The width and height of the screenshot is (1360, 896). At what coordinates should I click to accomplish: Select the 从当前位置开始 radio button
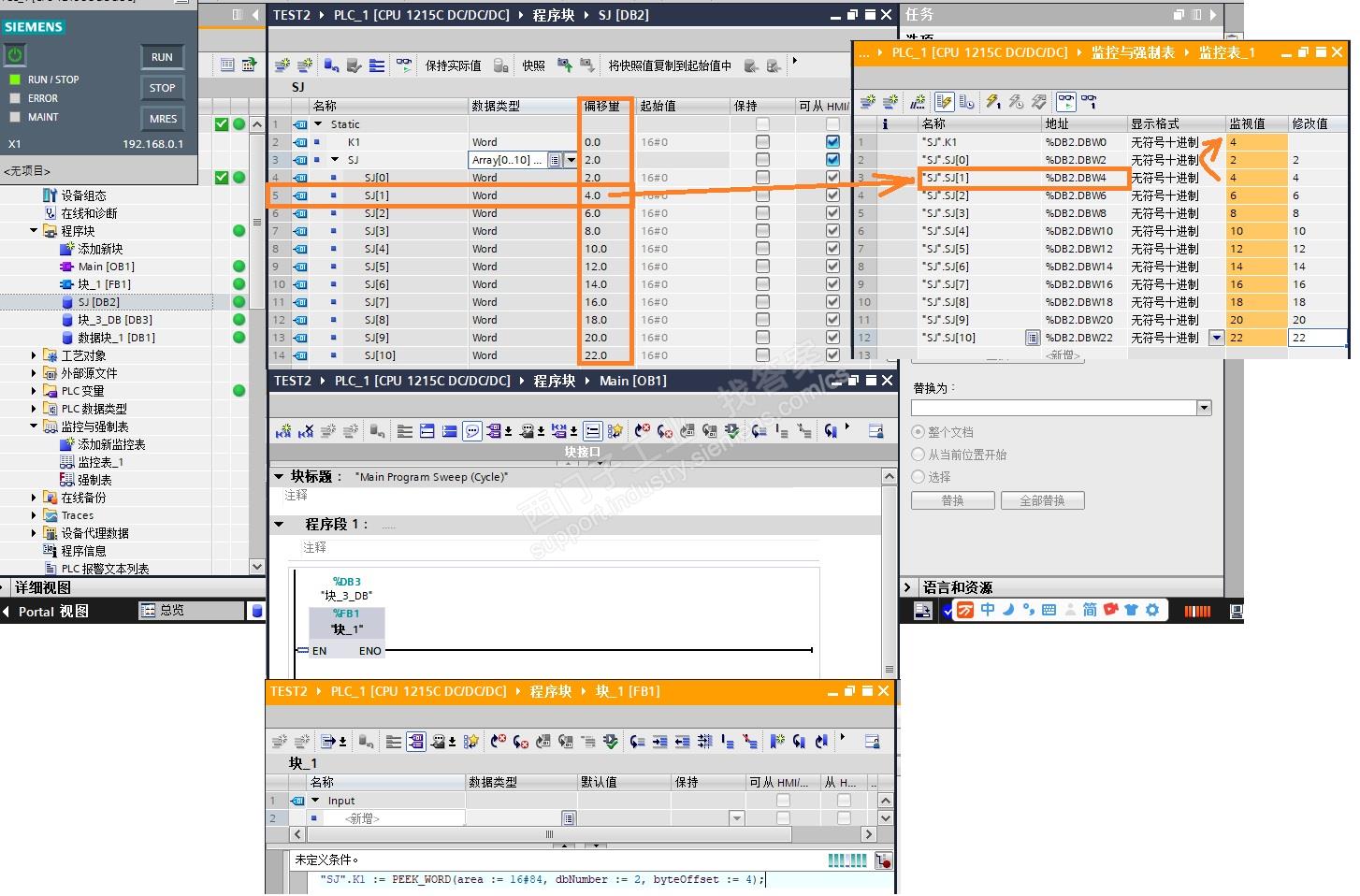pos(918,455)
